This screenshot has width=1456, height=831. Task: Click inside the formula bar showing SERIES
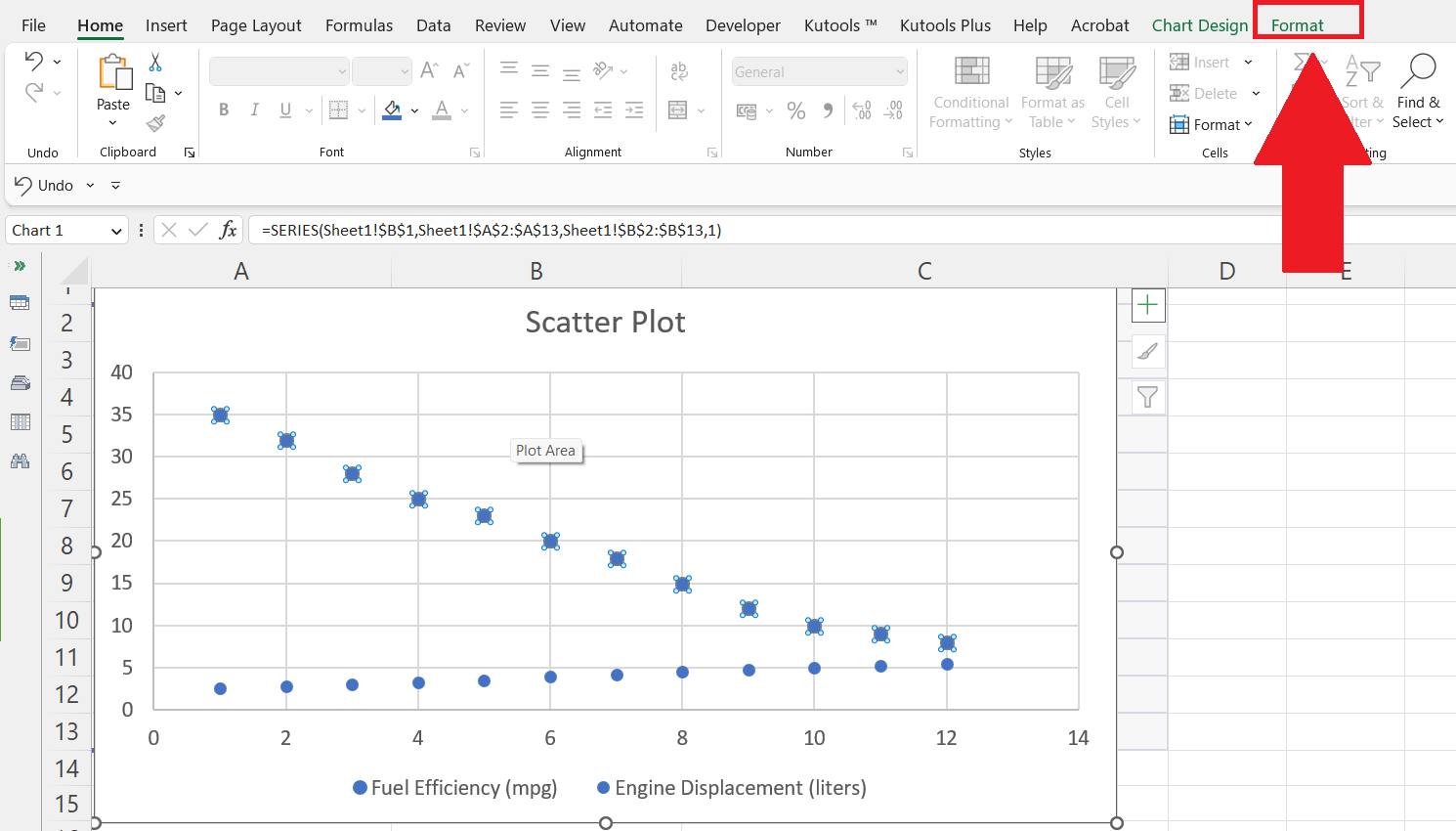(489, 230)
